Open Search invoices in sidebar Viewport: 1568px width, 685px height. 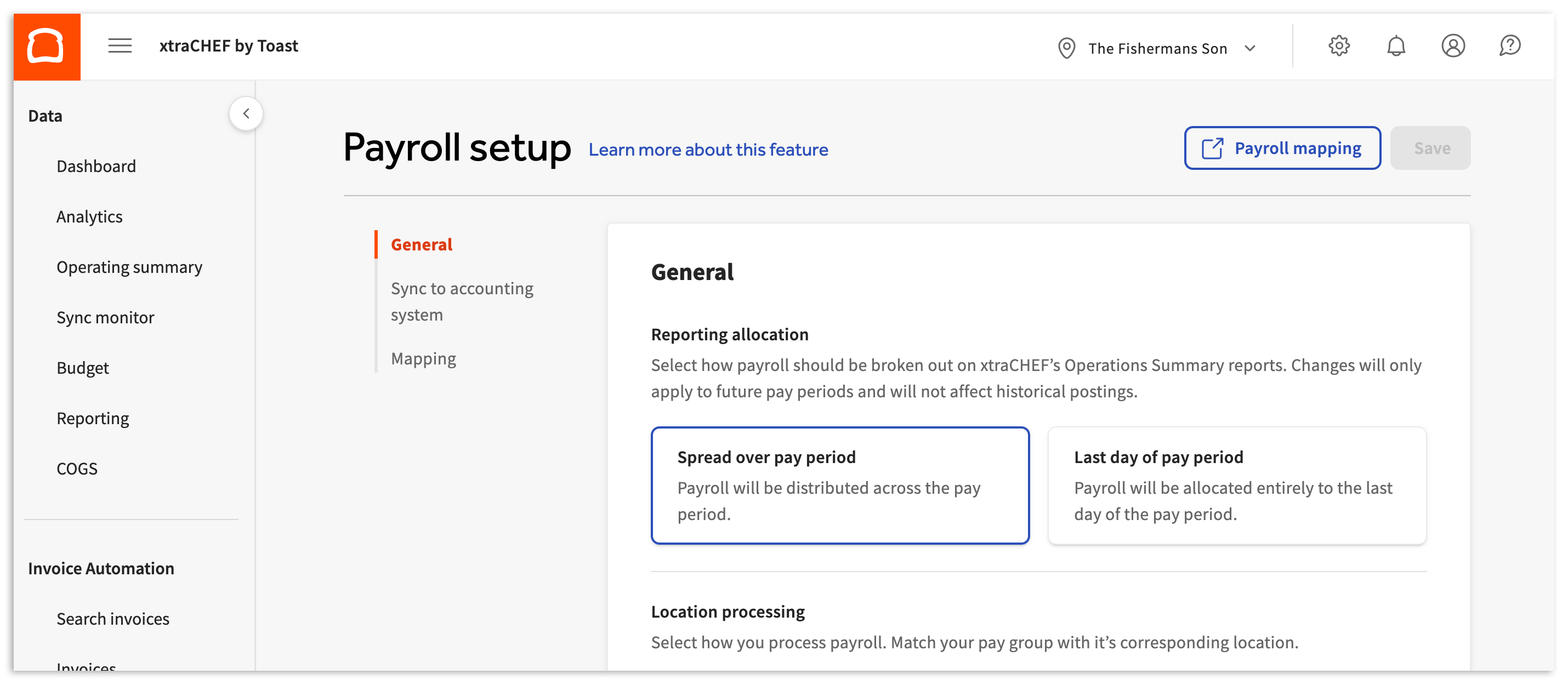[x=112, y=619]
